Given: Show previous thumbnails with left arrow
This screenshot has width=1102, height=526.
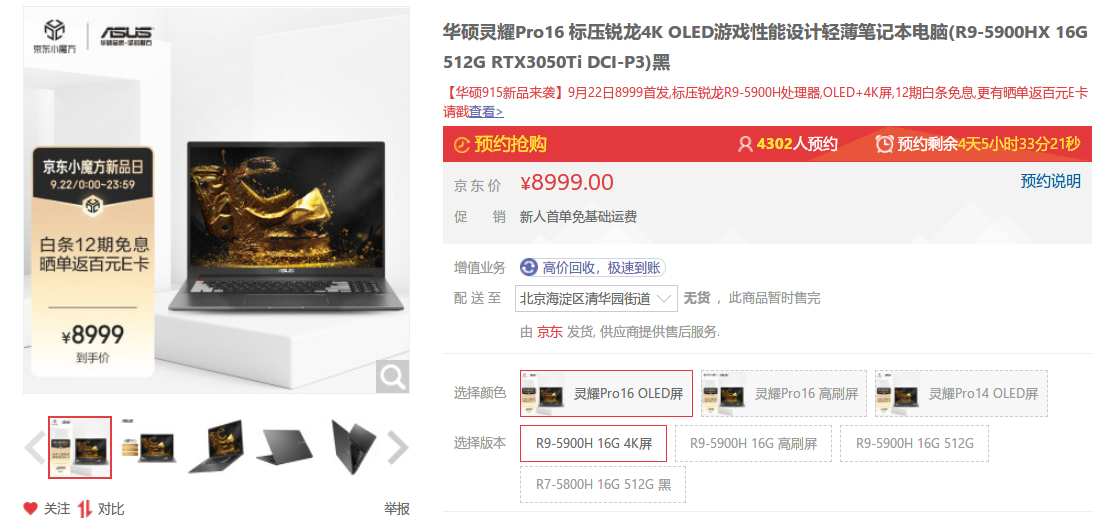Looking at the screenshot, I should coord(34,447).
